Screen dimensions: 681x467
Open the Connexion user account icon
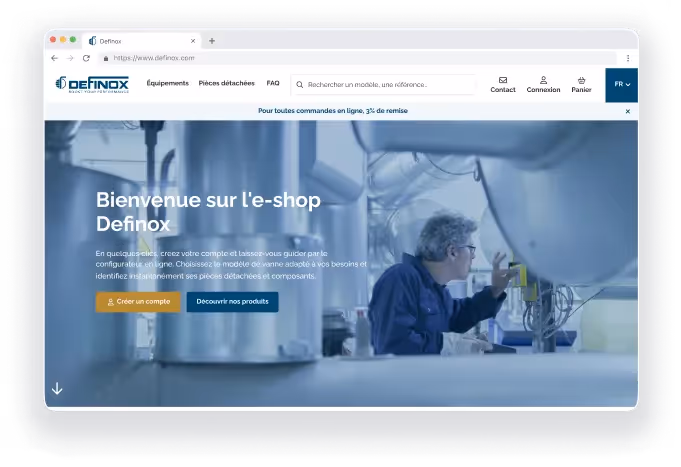coord(543,80)
